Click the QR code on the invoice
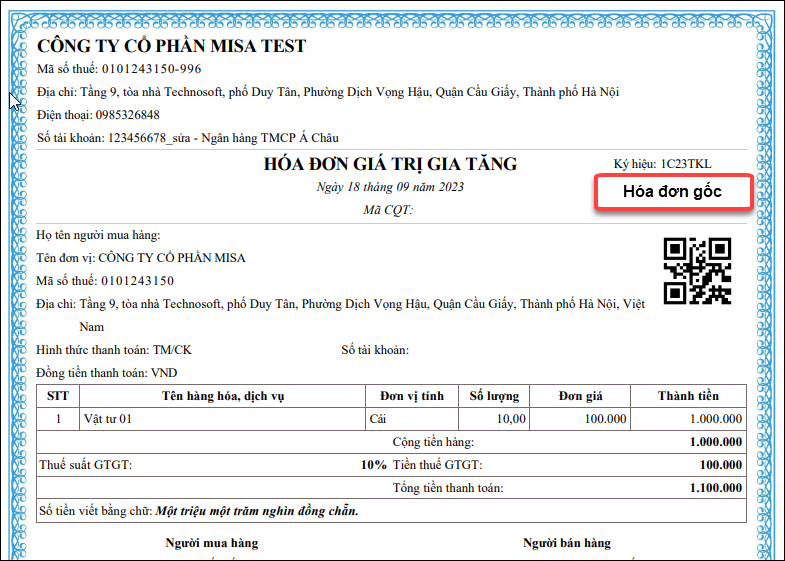The height and width of the screenshot is (561, 785). [697, 270]
